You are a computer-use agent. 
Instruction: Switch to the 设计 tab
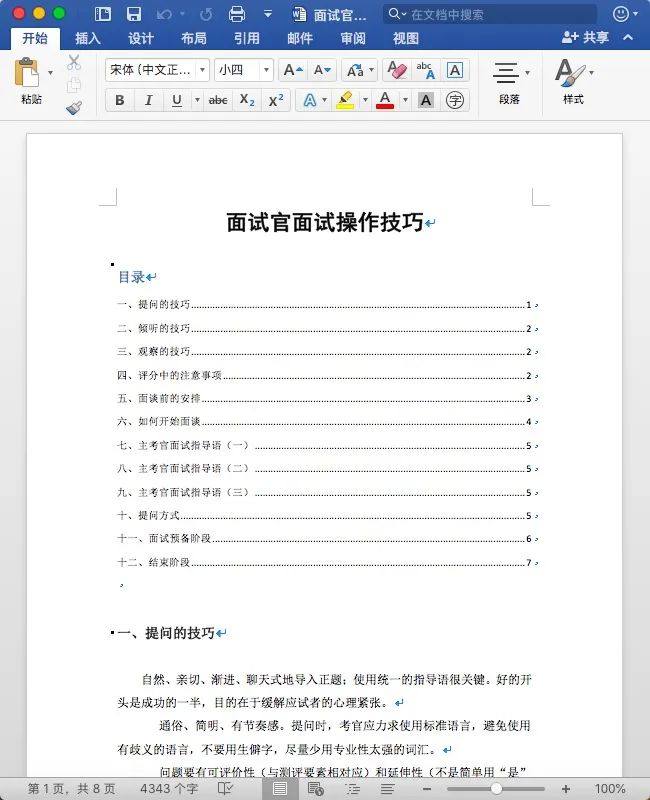141,38
